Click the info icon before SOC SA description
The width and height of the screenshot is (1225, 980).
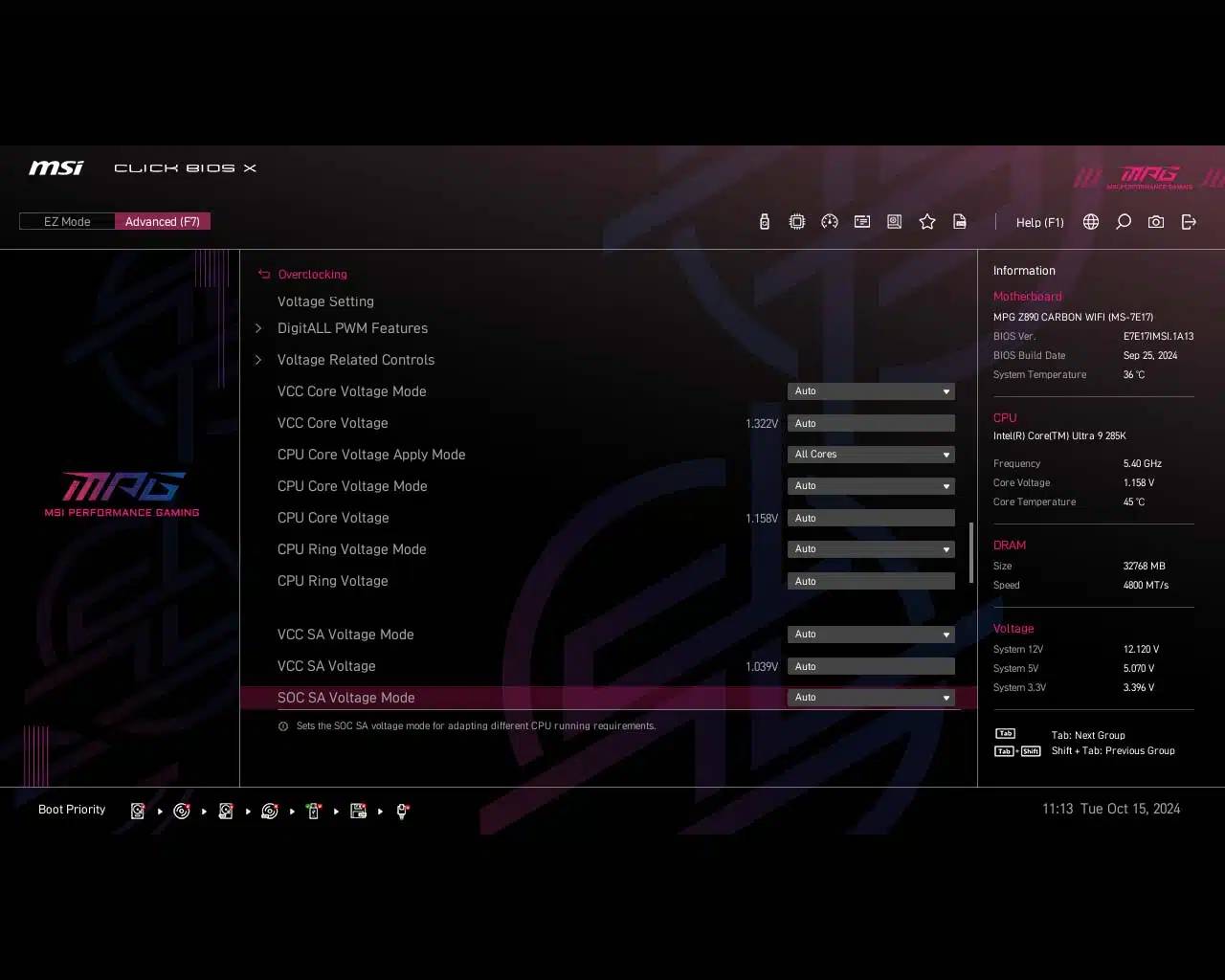283,726
